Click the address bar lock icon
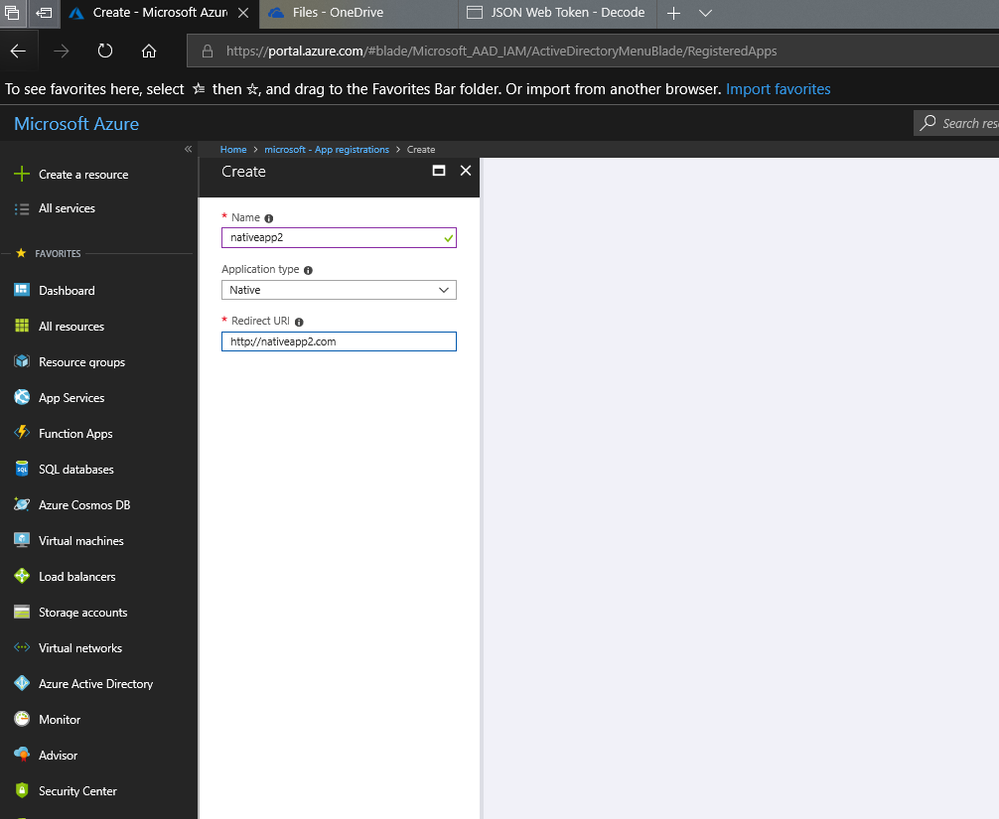The image size is (999, 819). (207, 51)
